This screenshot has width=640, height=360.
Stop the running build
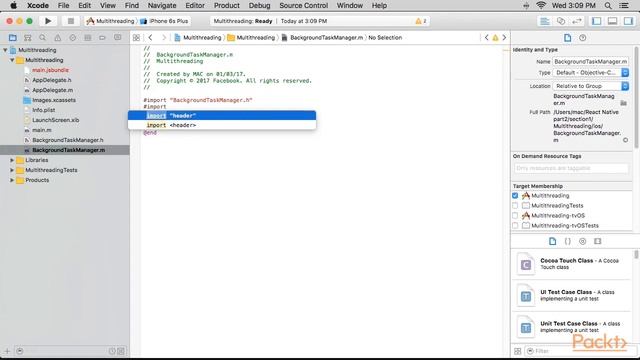[71, 21]
